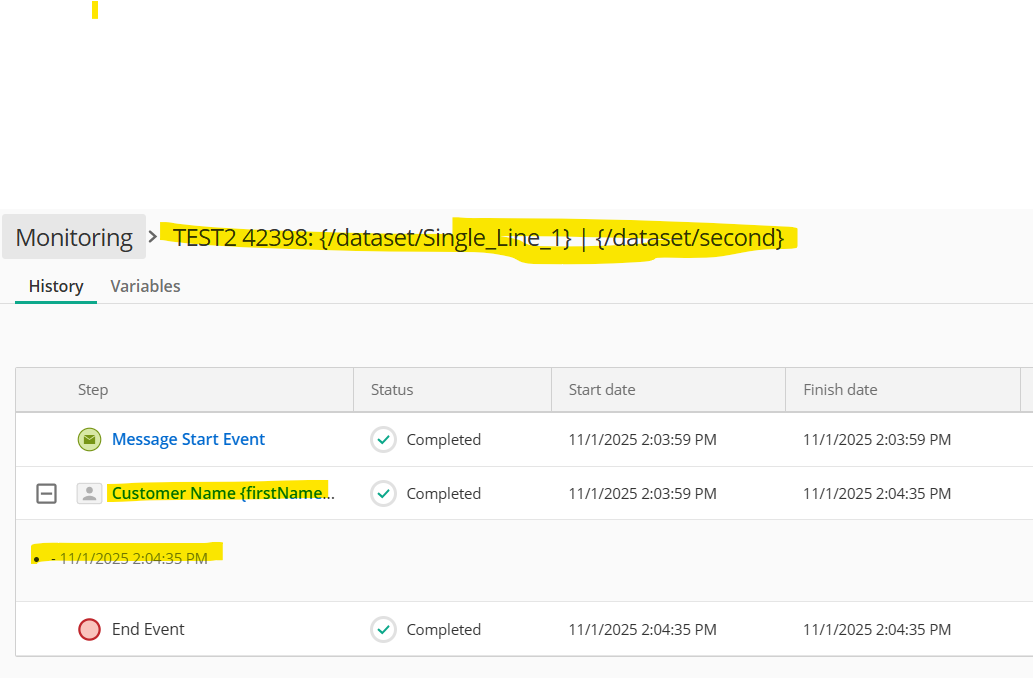This screenshot has width=1033, height=678.
Task: Select the End Event step label
Action: click(148, 630)
